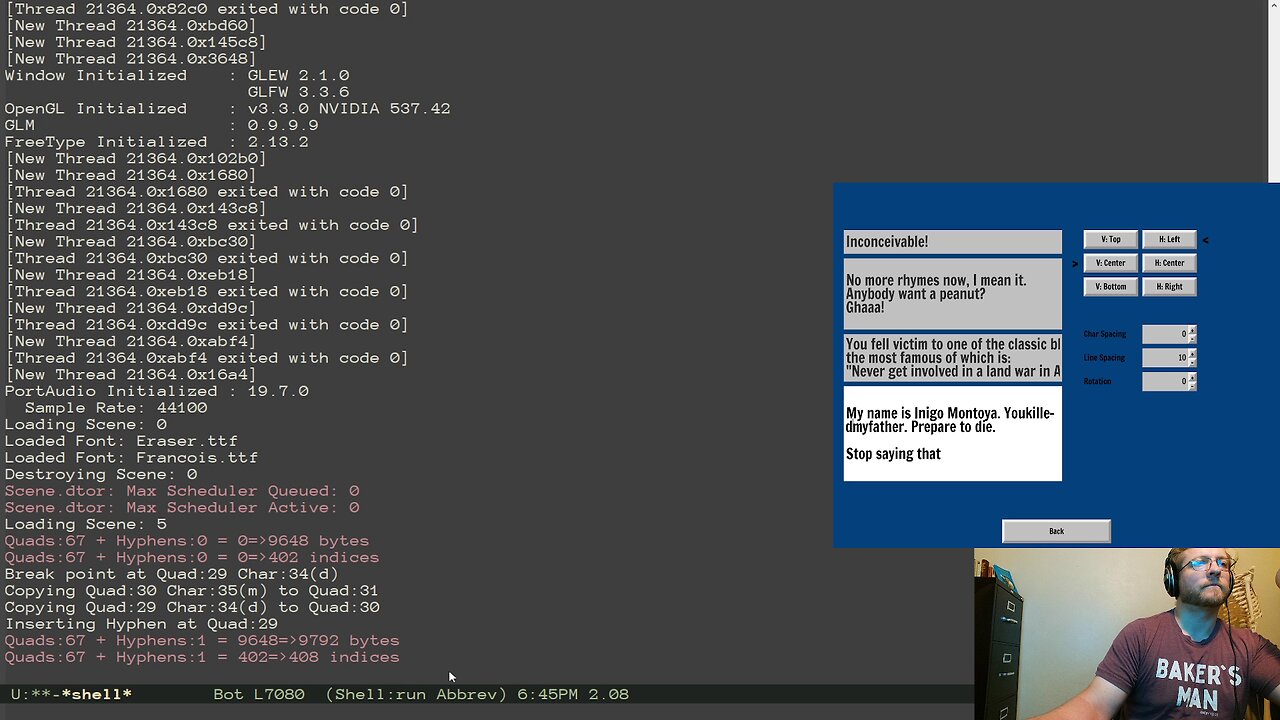The height and width of the screenshot is (720, 1280).
Task: Click the *shell* buffer name in mode line
Action: point(96,694)
